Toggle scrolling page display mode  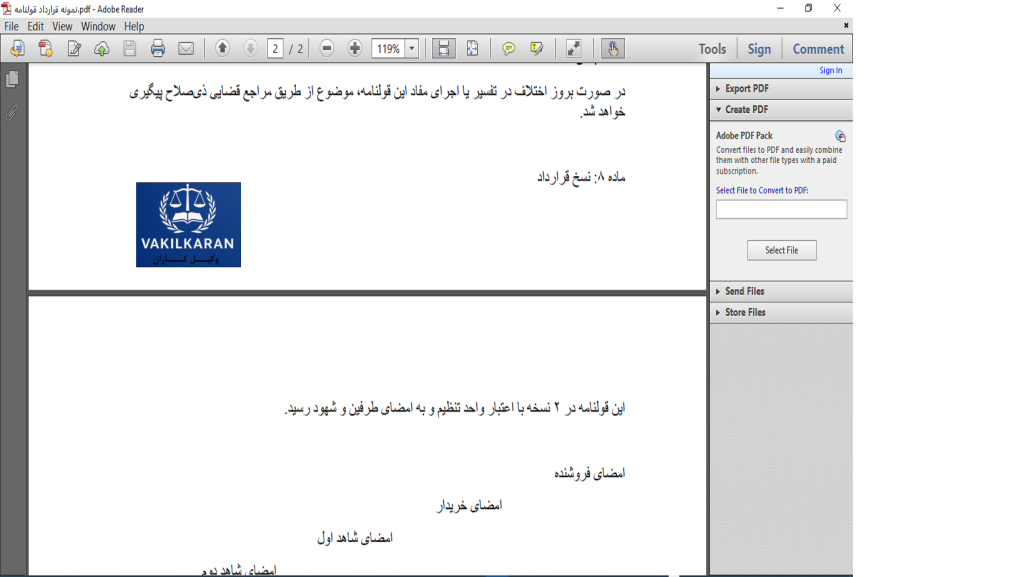tap(444, 48)
